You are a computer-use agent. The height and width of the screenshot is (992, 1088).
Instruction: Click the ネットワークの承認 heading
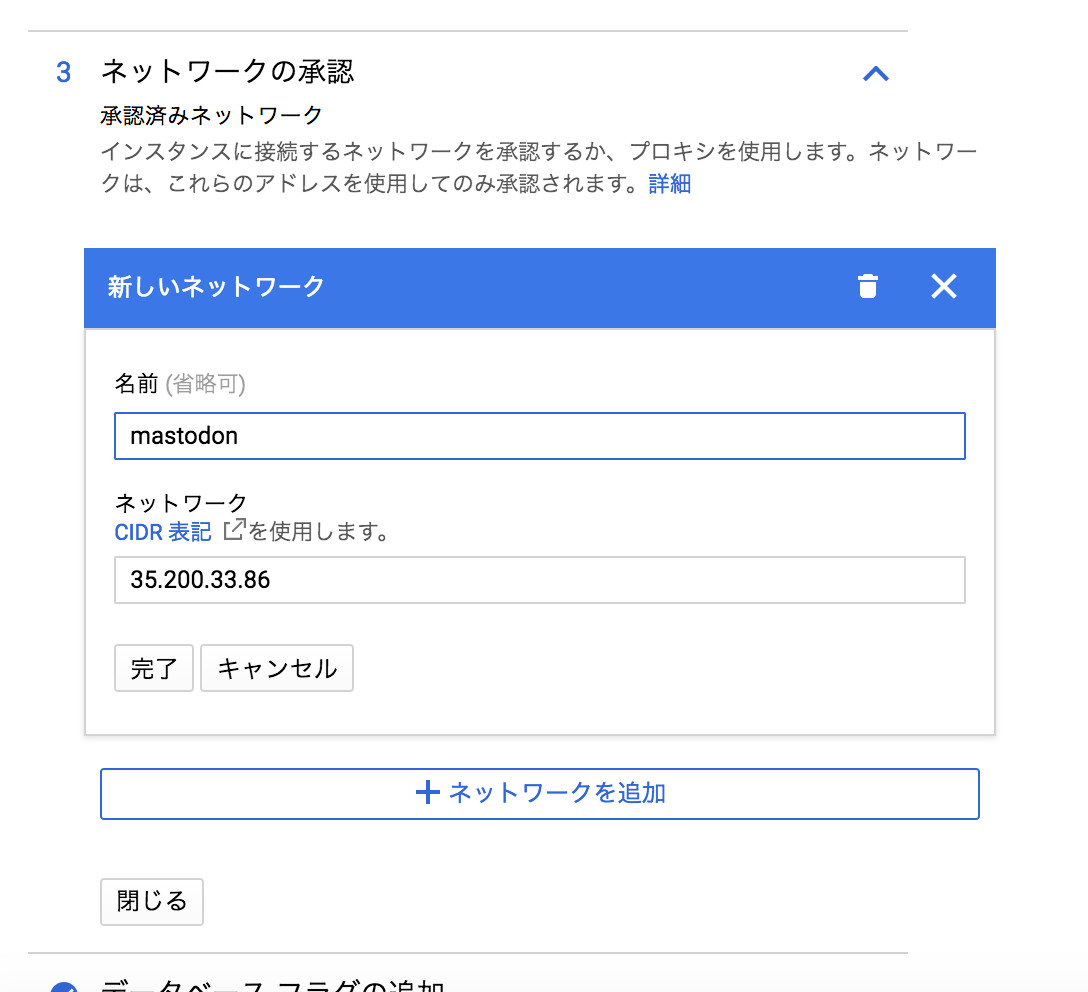[x=227, y=72]
